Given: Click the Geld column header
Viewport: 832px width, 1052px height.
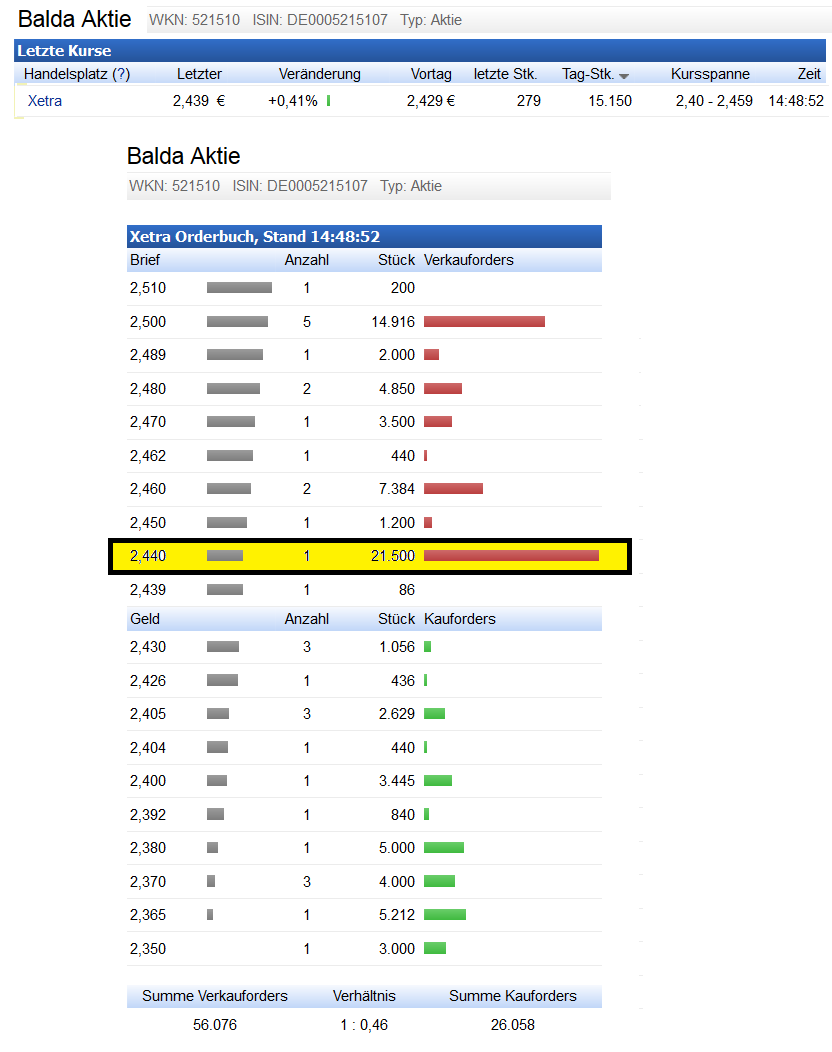Looking at the screenshot, I should [145, 619].
